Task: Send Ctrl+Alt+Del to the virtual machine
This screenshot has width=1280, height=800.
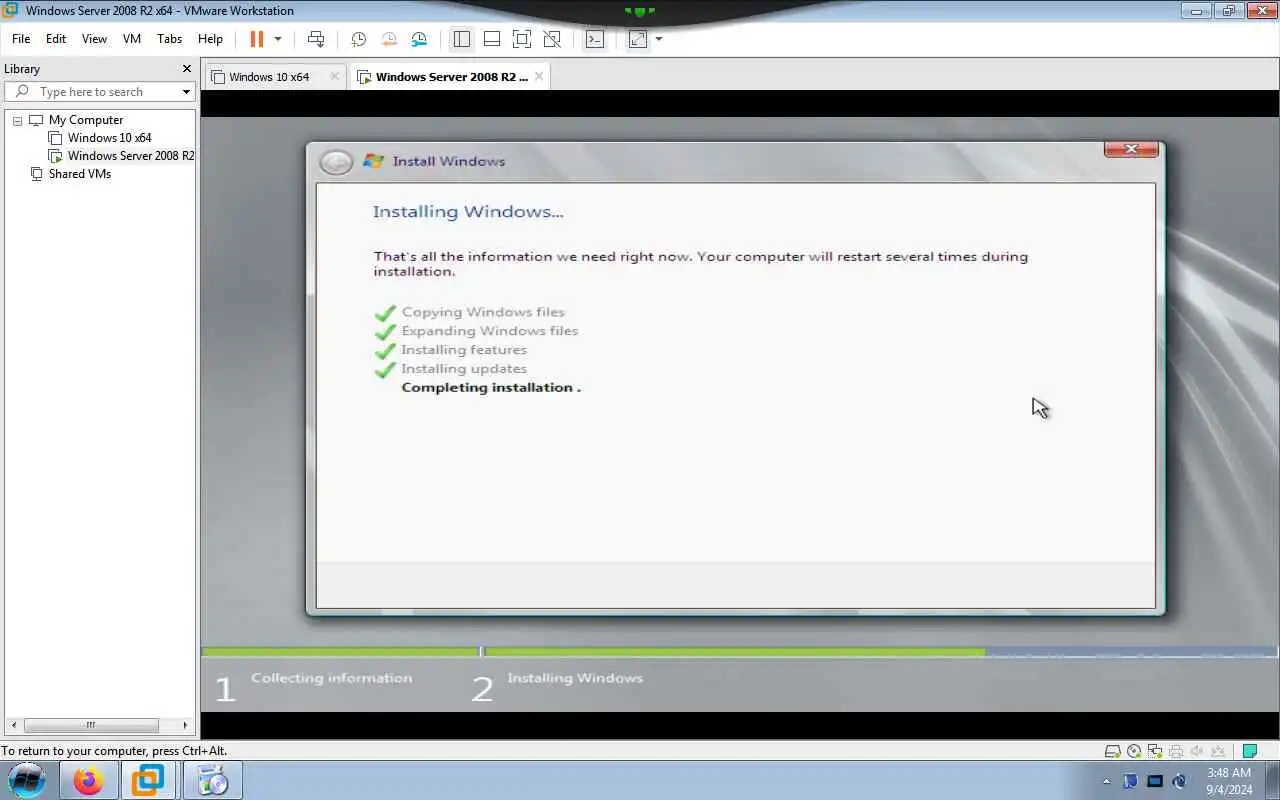Action: 316,39
